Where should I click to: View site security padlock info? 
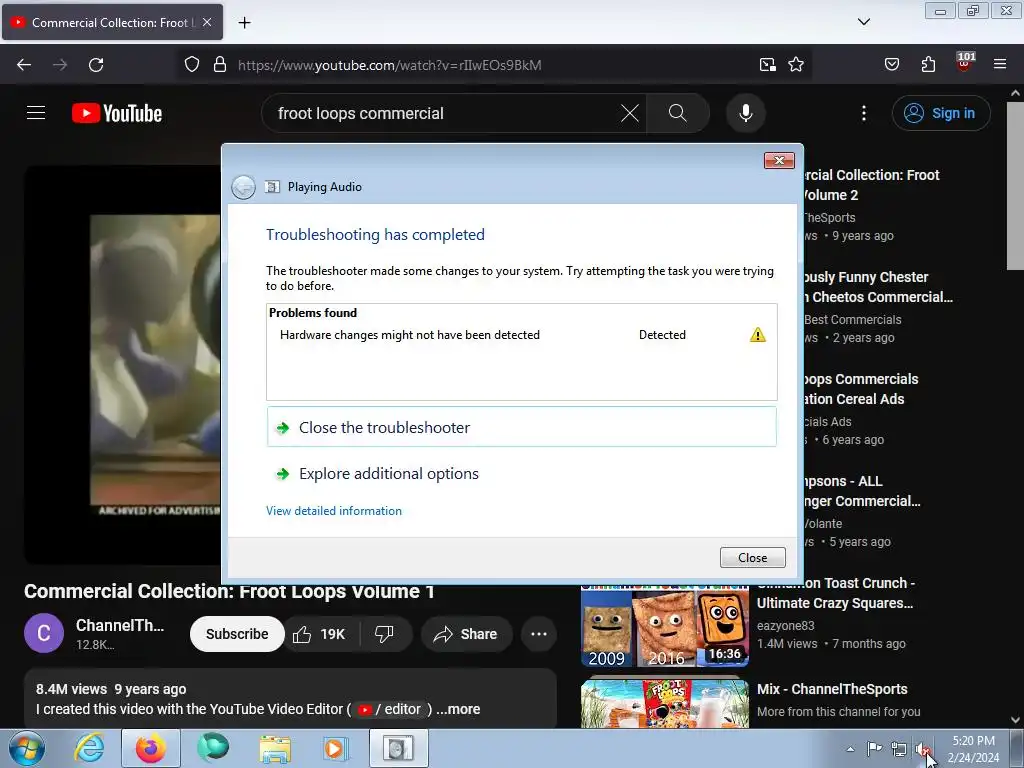pyautogui.click(x=220, y=65)
